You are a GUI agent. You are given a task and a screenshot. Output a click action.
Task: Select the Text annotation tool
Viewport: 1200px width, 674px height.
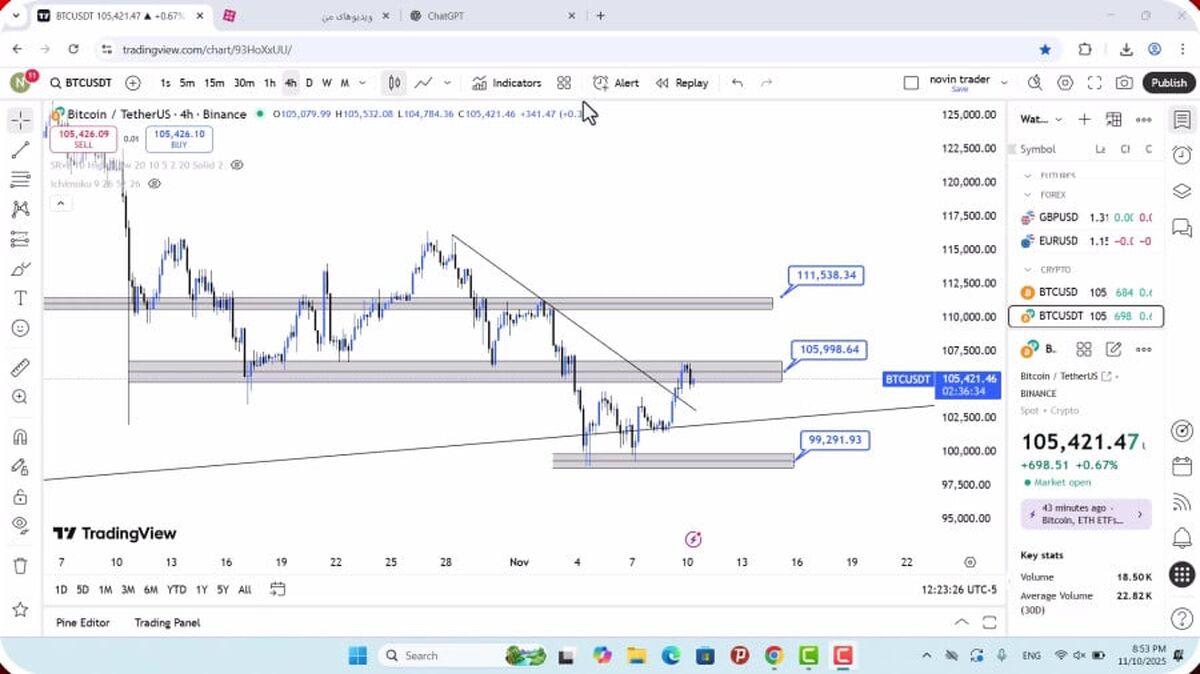[x=20, y=298]
